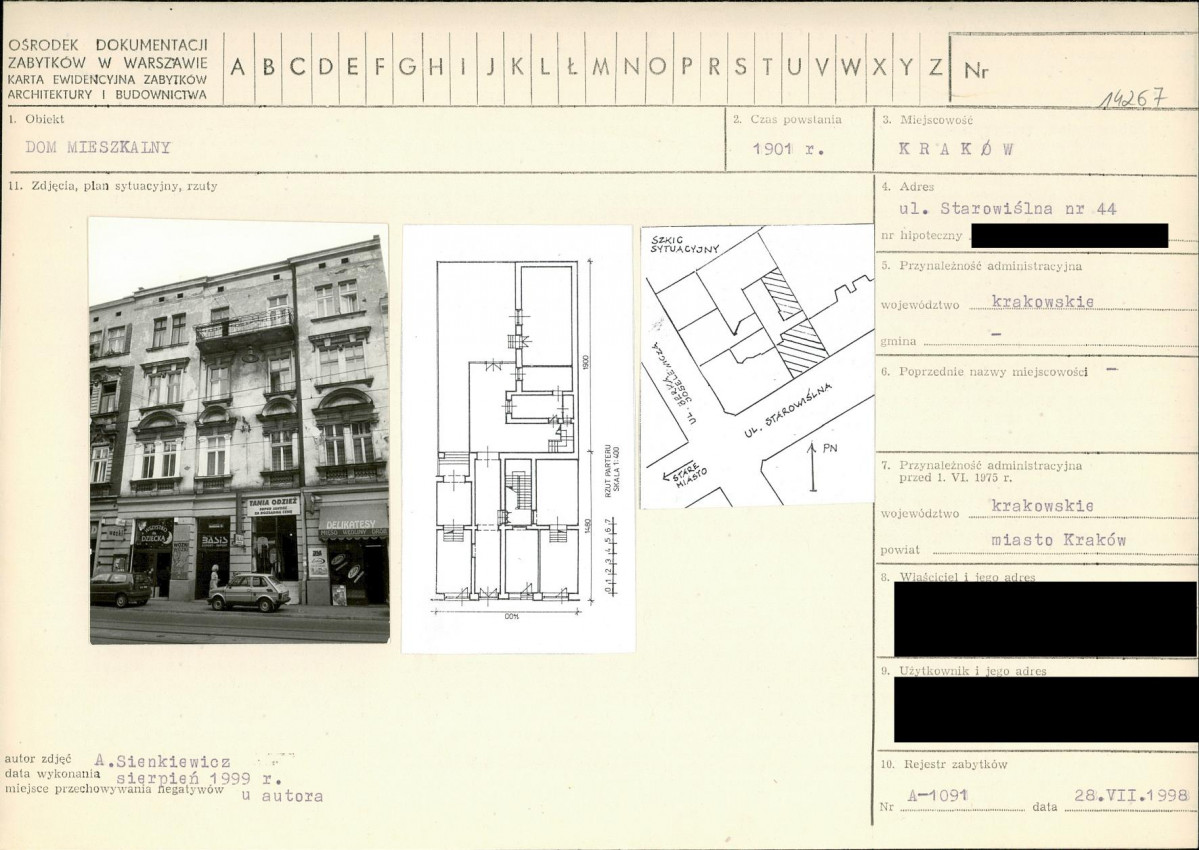Click the Stare Miasto direction arrow
Screen dimensions: 1199x850
(684, 473)
